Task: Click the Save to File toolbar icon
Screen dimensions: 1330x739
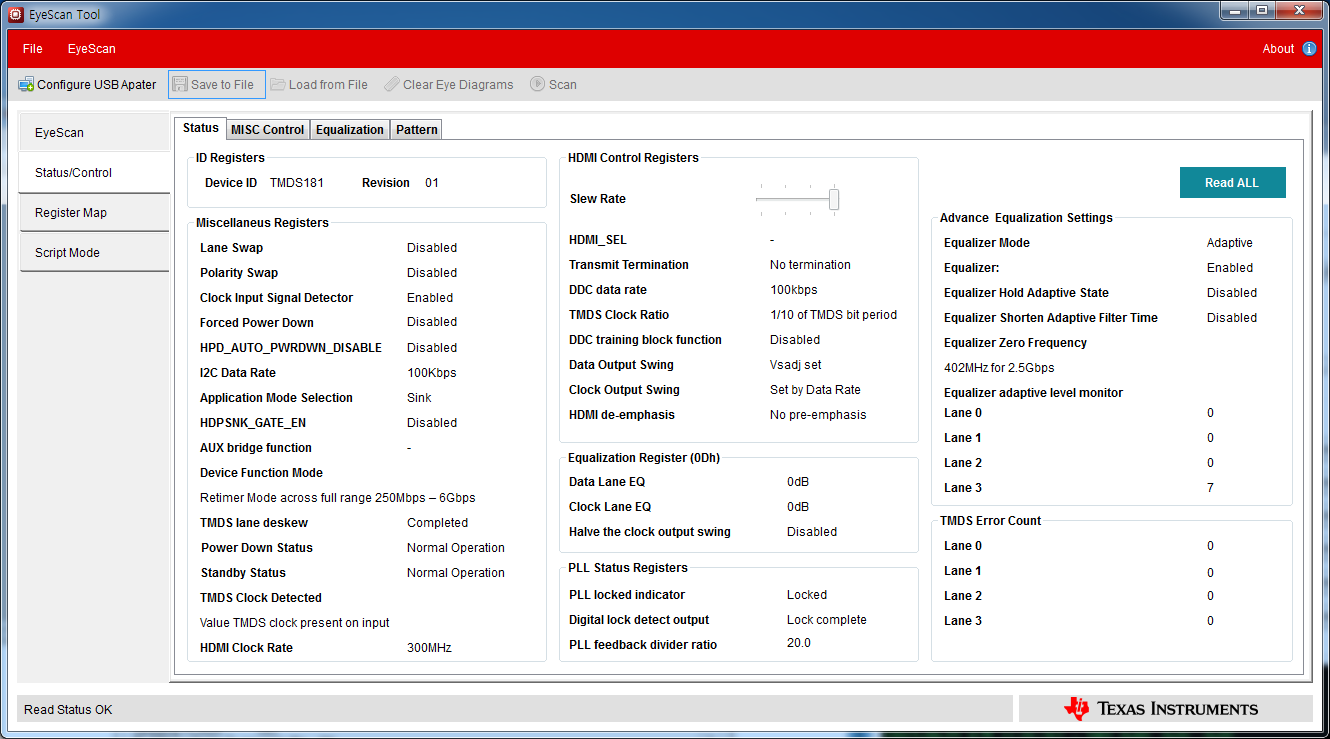Action: point(180,85)
